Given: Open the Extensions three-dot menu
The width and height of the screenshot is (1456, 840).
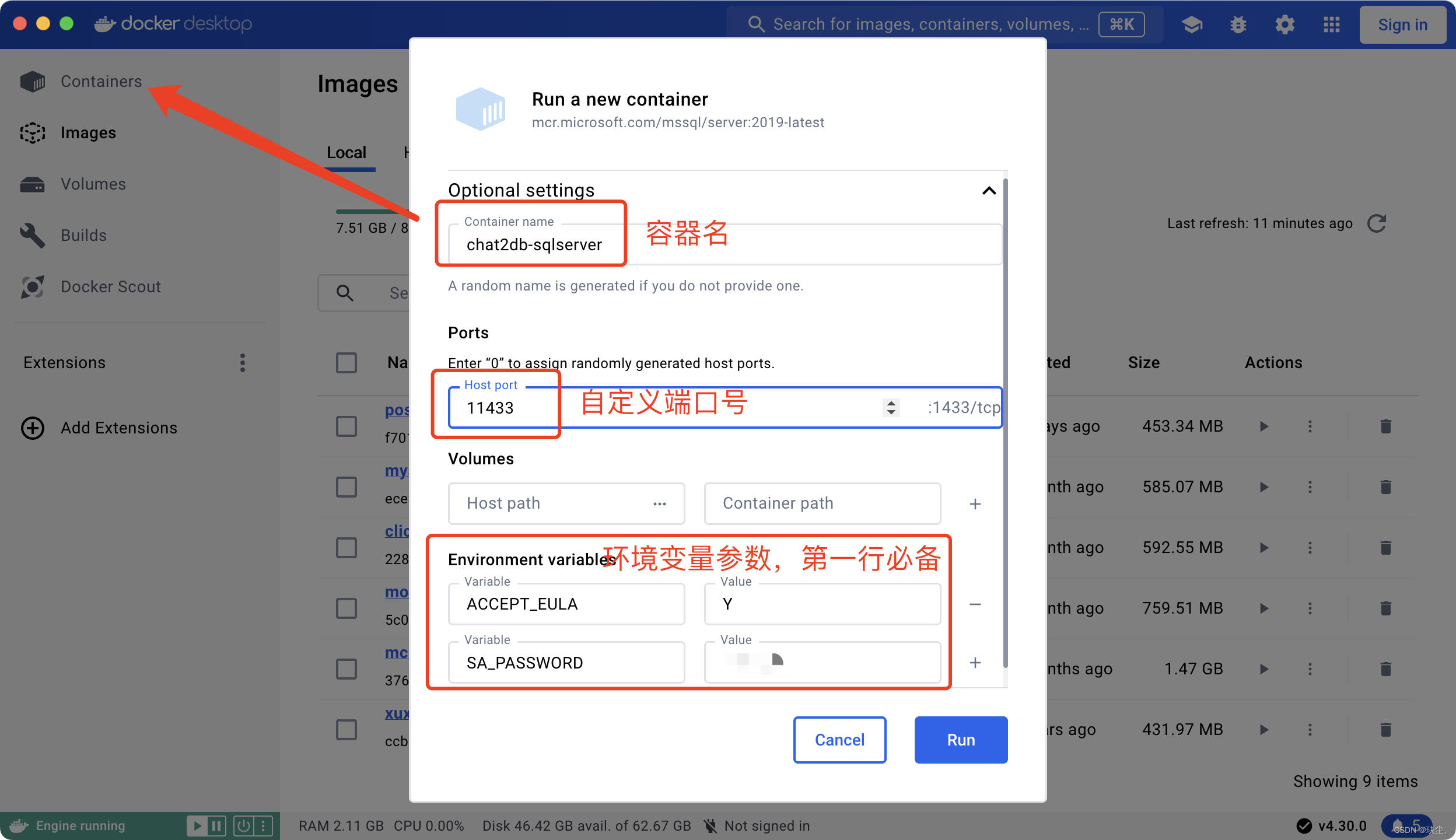Looking at the screenshot, I should click(243, 363).
